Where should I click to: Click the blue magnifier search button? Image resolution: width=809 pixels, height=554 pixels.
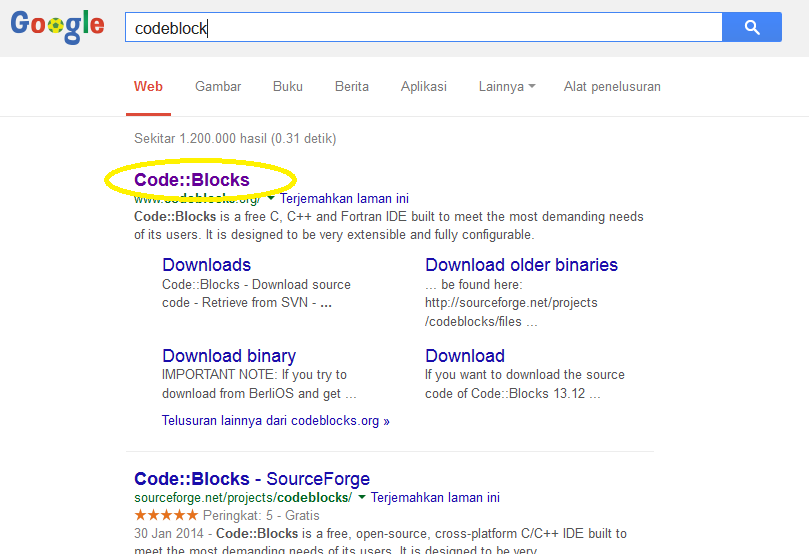click(x=752, y=27)
